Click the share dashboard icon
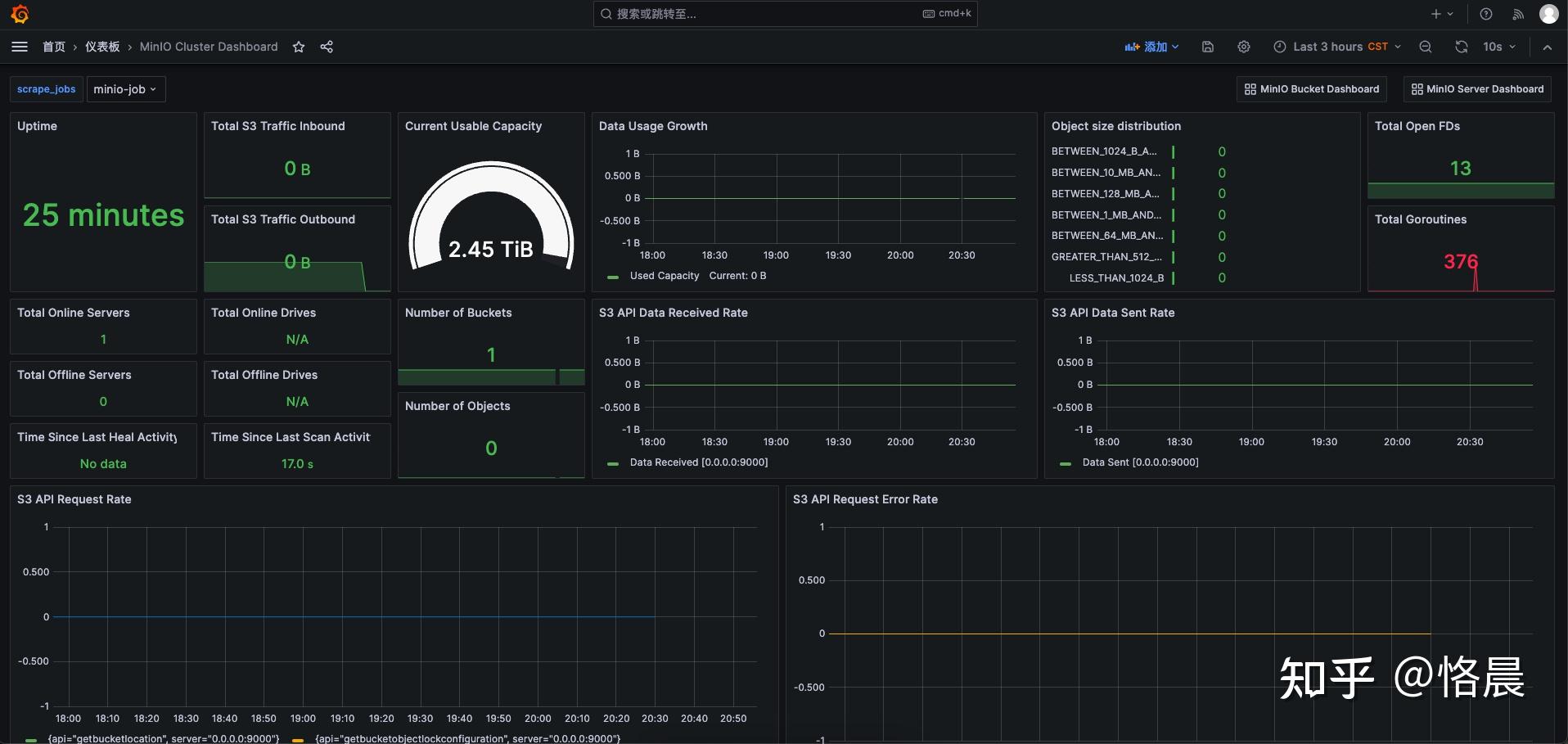This screenshot has width=1568, height=744. [x=327, y=47]
